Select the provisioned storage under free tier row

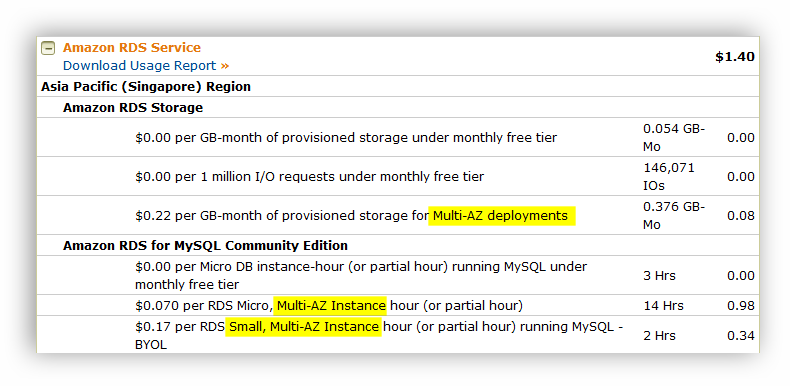398,137
